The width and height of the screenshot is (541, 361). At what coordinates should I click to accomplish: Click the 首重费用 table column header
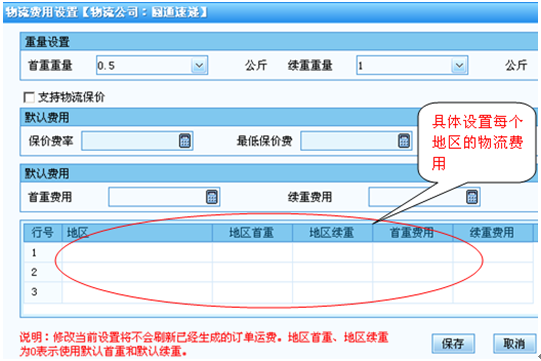[x=413, y=233]
